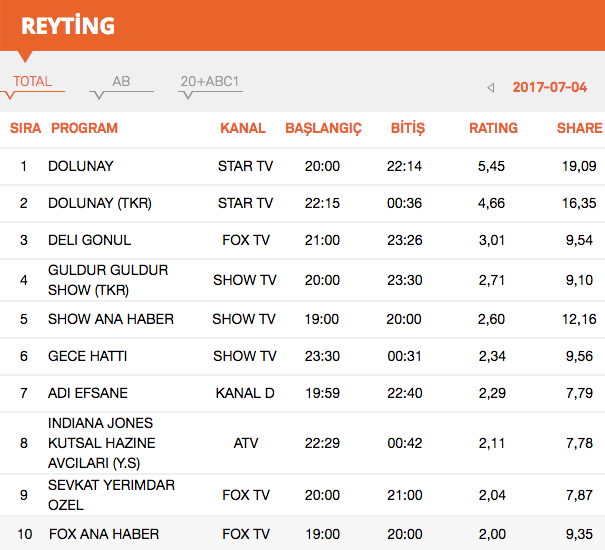605x550 pixels.
Task: Click the SIRA column header
Action: pos(25,128)
